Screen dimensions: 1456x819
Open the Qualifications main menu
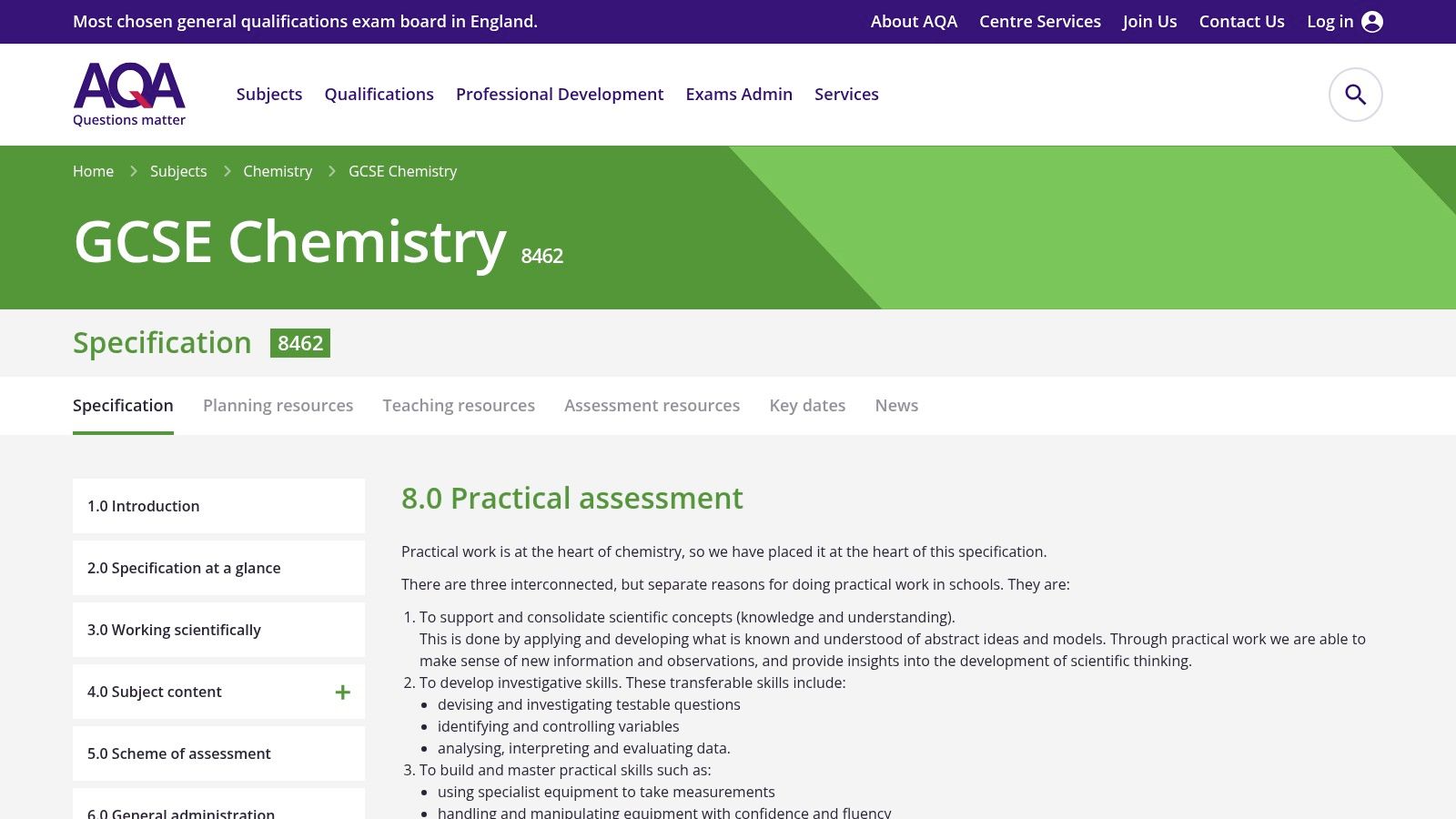coord(379,95)
